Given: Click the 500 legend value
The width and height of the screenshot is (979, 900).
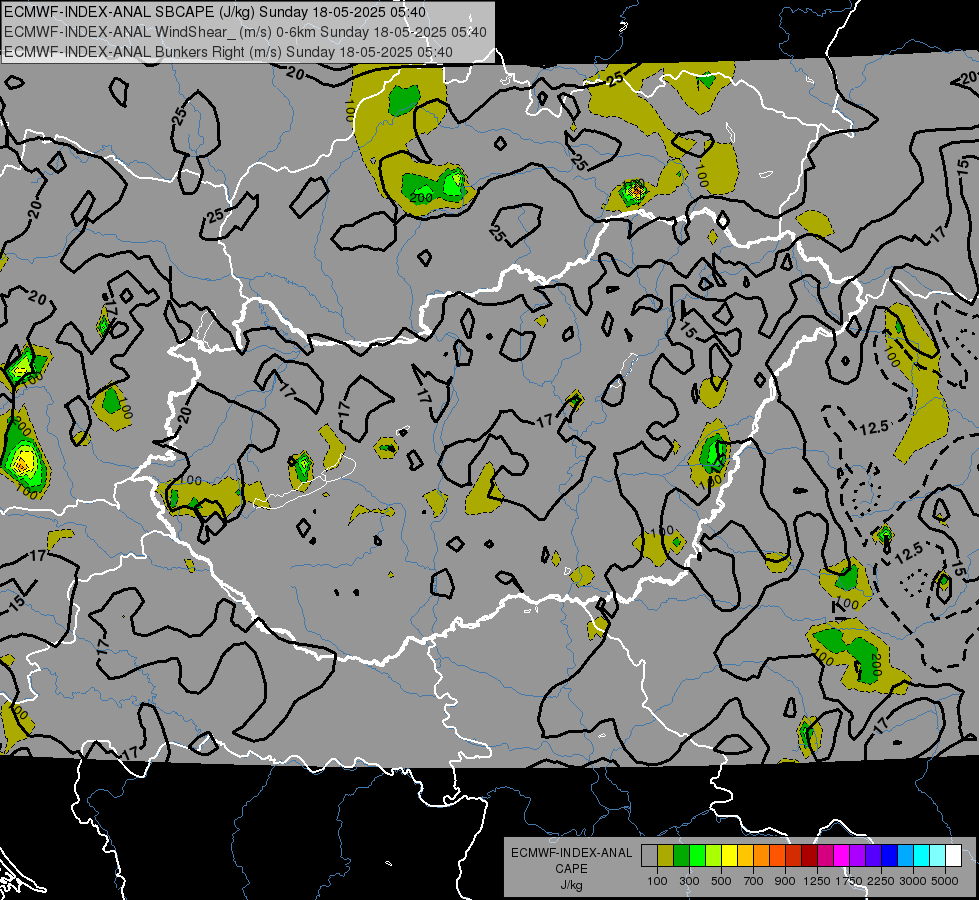Looking at the screenshot, I should coord(721,882).
